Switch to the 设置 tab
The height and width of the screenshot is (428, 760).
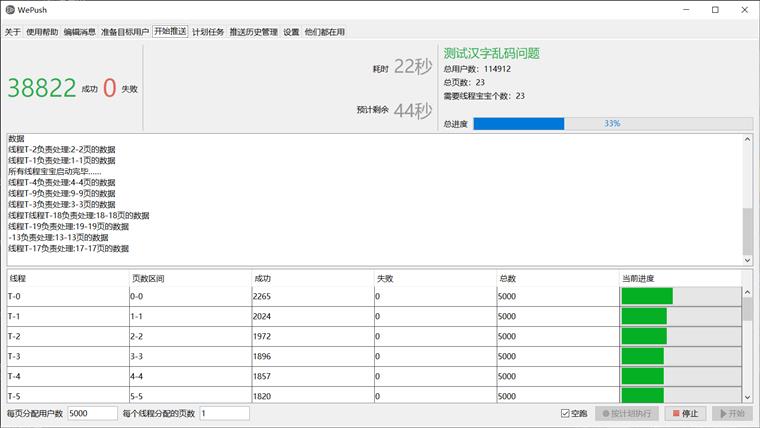tap(291, 32)
